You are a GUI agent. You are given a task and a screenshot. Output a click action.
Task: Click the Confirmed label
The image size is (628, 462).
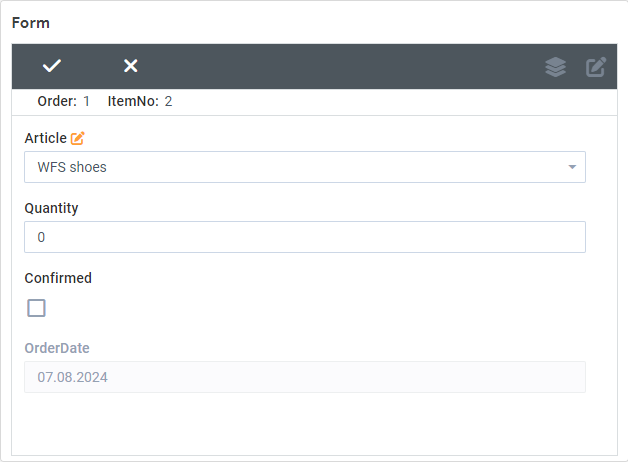[x=58, y=278]
